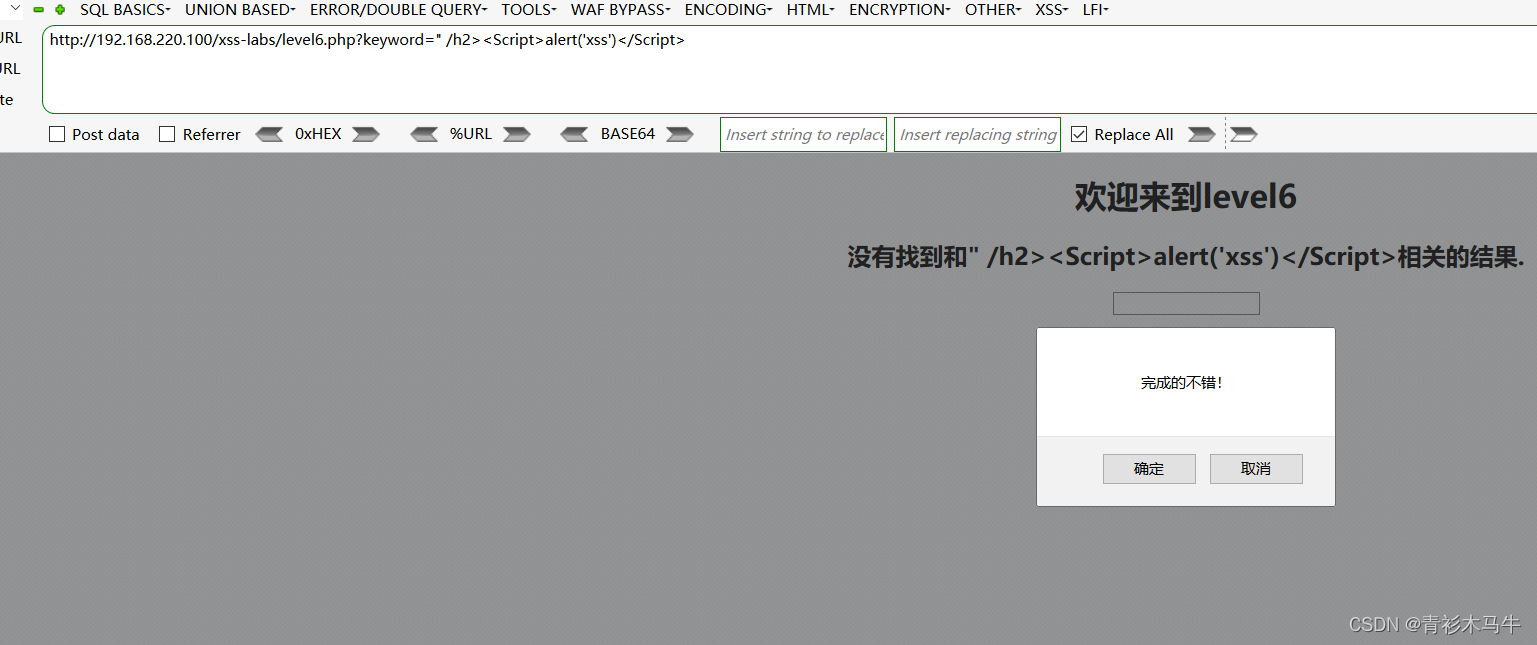
Task: Open the UNION BASED menu
Action: pyautogui.click(x=240, y=10)
